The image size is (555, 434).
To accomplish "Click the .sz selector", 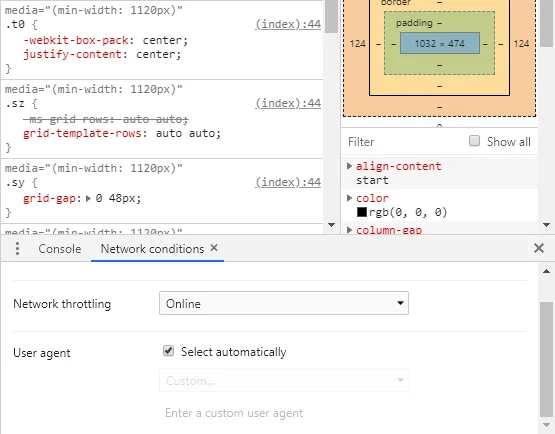I will pos(15,103).
